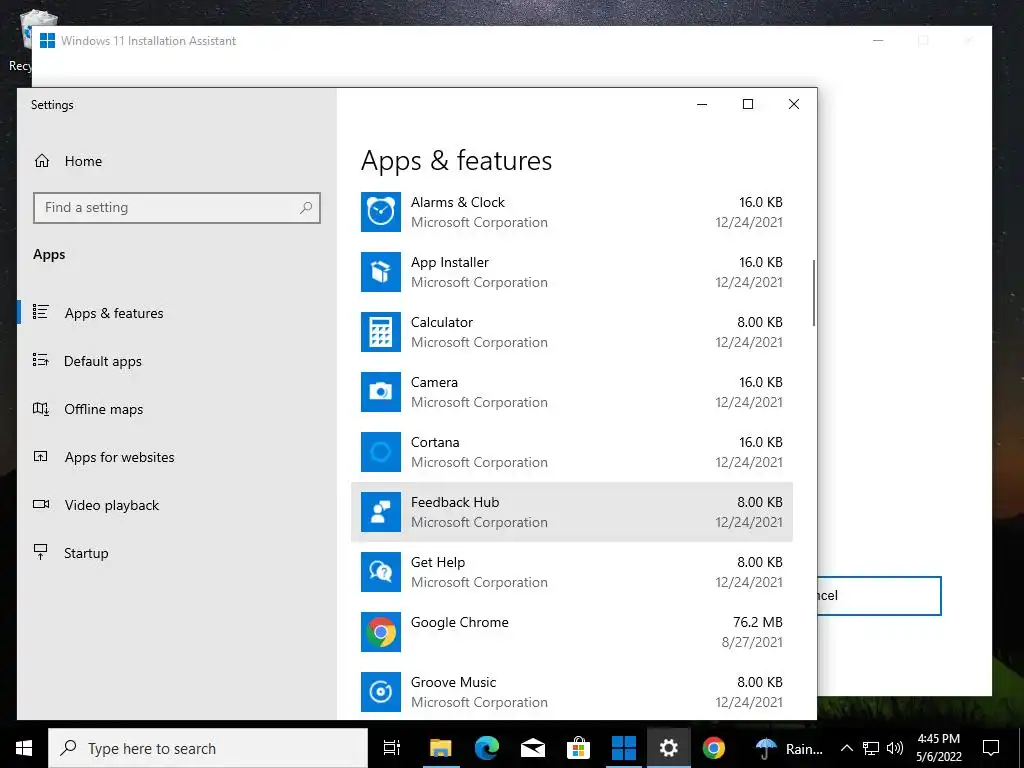Click the Apps for websites sidebar icon
Screen dimensions: 1024x768
coord(40,456)
